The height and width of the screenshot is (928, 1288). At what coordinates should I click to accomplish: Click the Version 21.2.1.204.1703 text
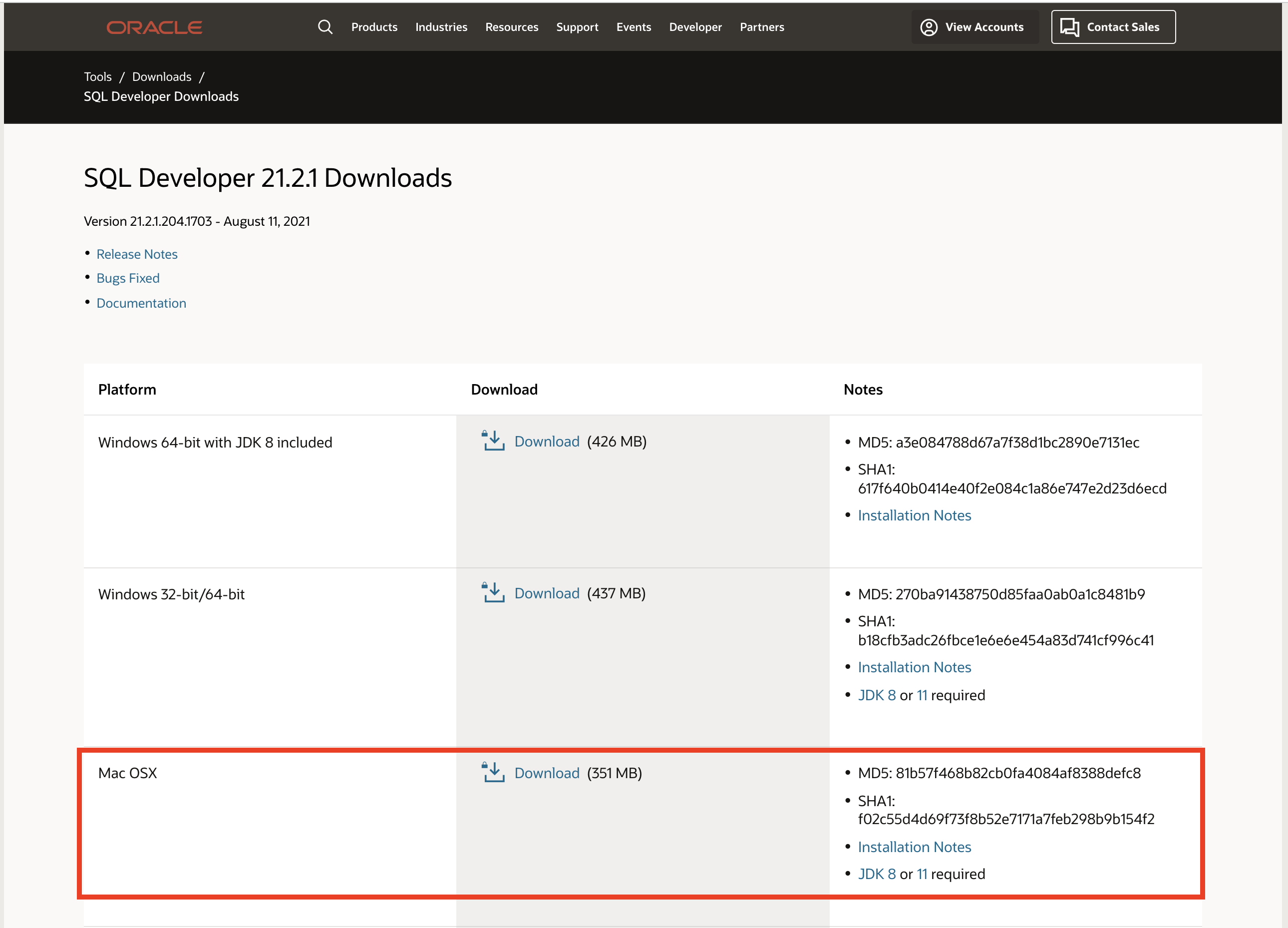148,222
